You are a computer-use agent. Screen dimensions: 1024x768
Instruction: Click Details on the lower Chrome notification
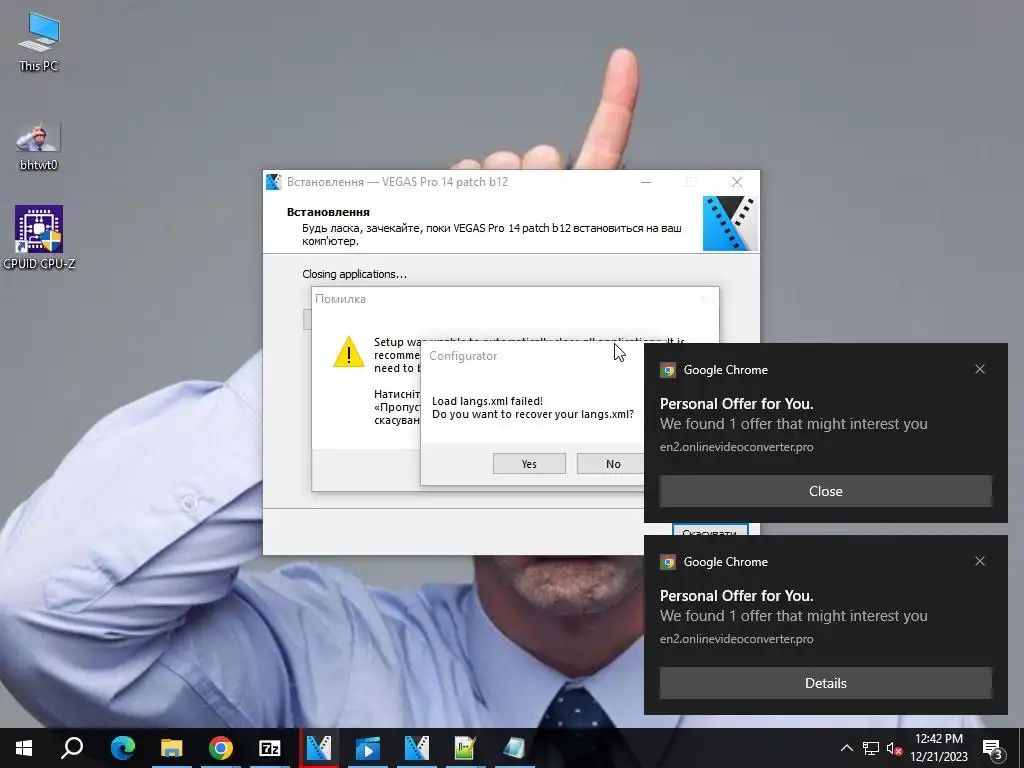825,683
